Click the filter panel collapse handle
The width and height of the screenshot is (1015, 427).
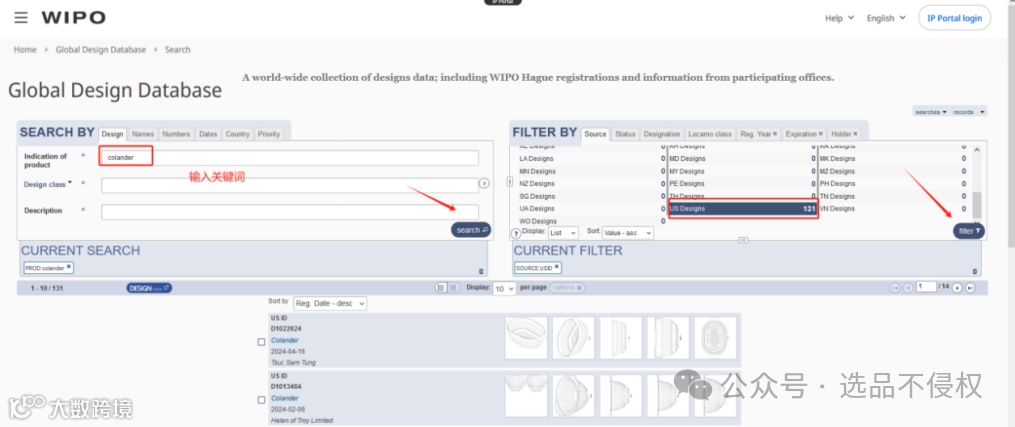[x=743, y=240]
